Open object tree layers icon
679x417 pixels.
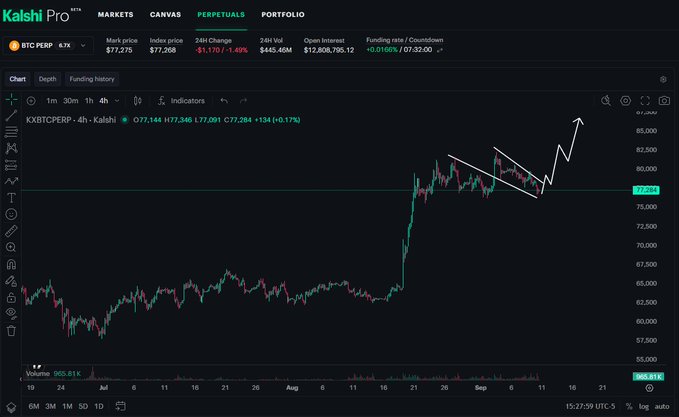[11, 407]
